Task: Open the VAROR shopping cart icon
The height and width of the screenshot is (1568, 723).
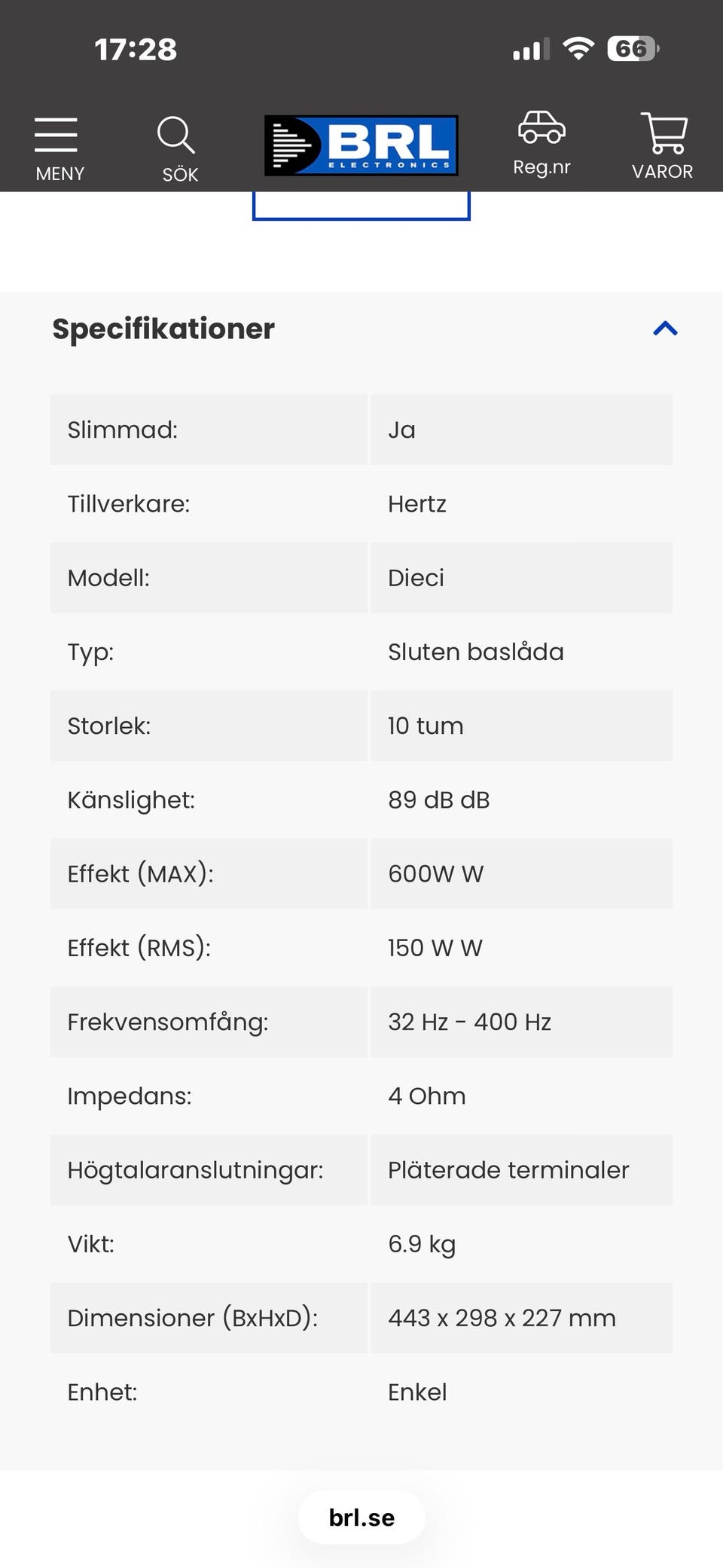Action: [664, 134]
